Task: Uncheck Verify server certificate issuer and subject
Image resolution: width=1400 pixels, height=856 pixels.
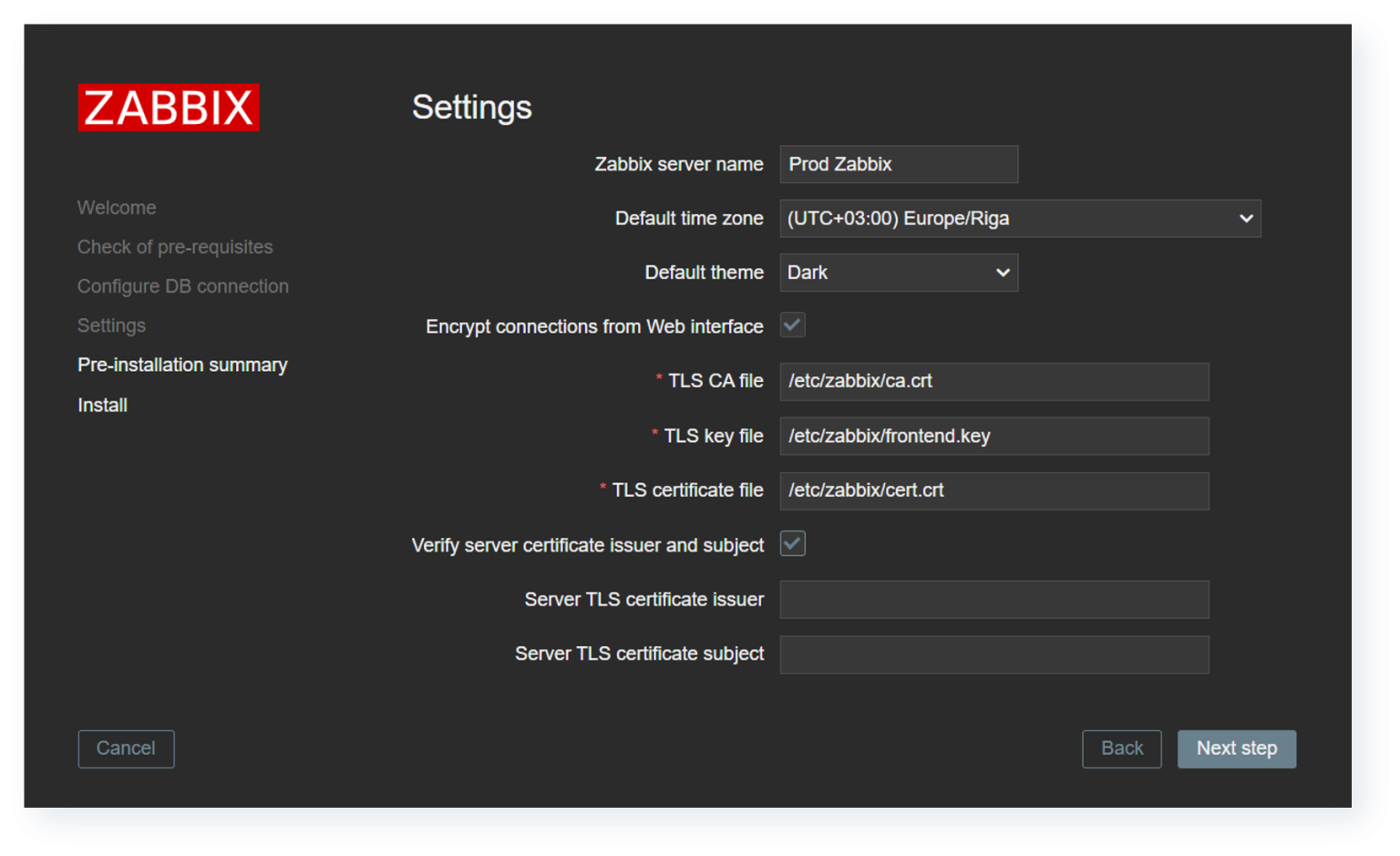Action: coord(792,543)
